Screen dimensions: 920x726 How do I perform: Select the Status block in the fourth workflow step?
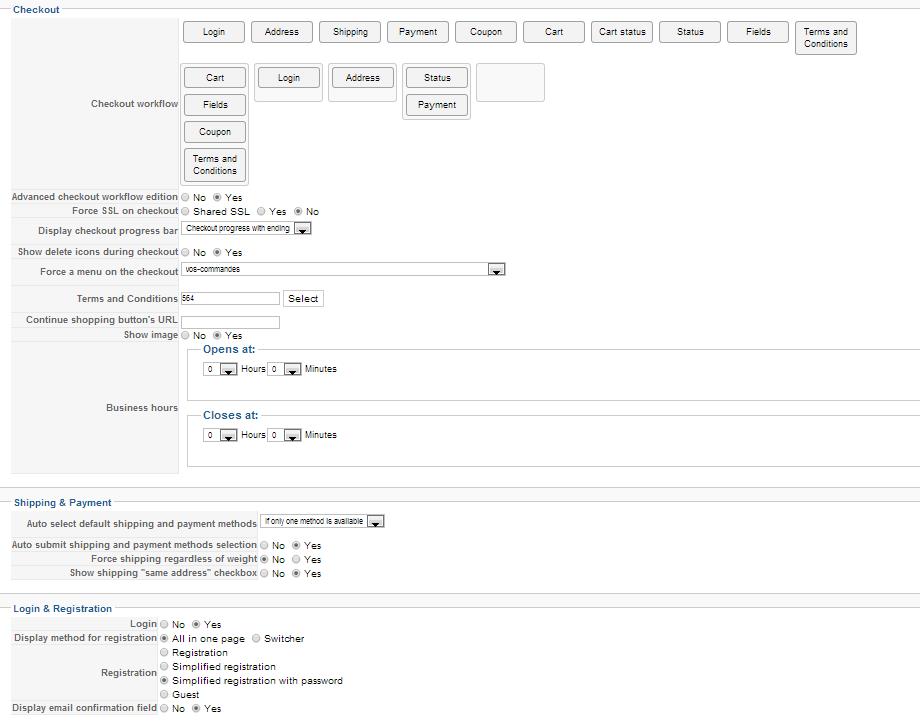tap(437, 77)
